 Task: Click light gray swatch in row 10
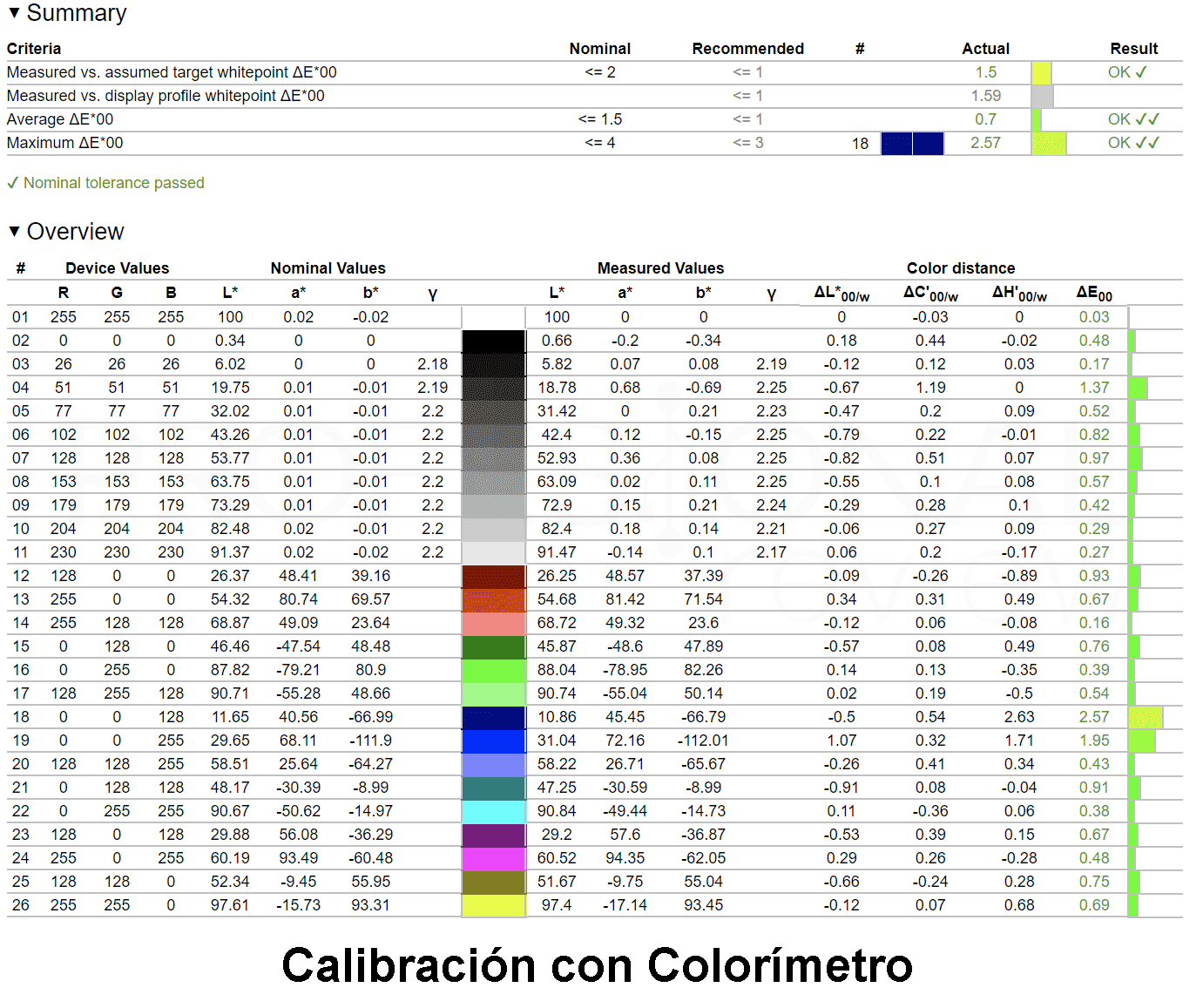click(x=493, y=529)
